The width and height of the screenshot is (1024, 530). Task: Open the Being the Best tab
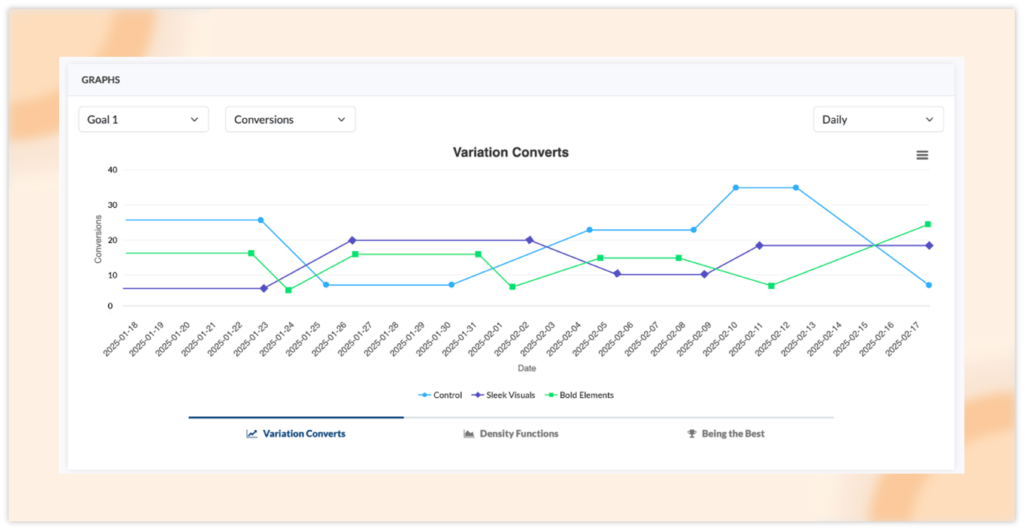(x=726, y=433)
